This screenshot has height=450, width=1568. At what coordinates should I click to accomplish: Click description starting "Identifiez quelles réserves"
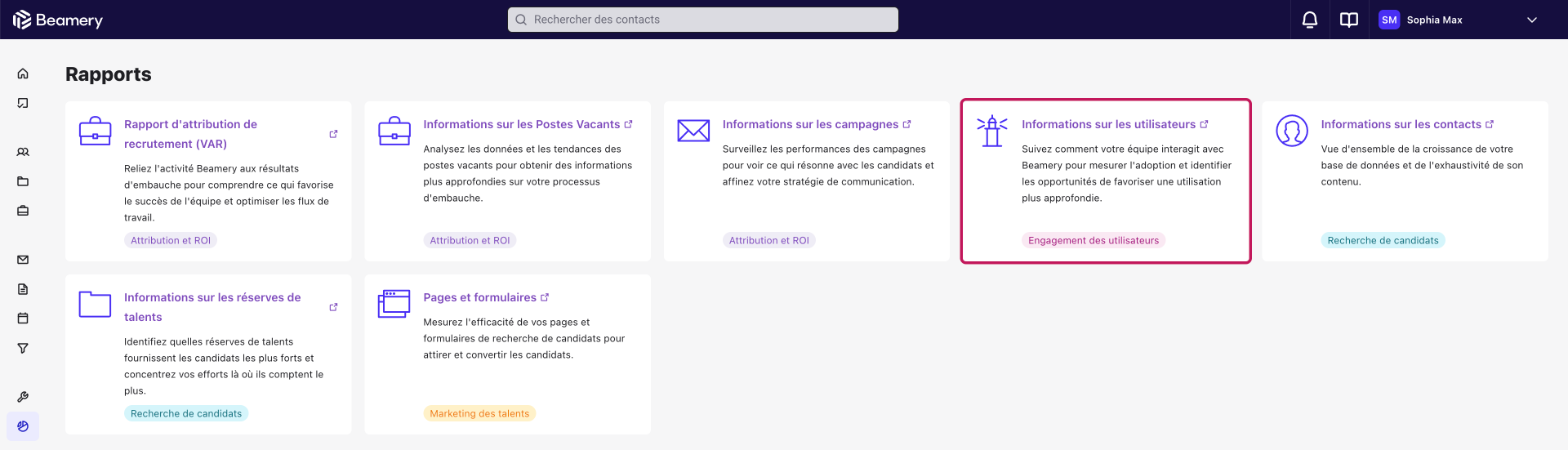(x=224, y=365)
